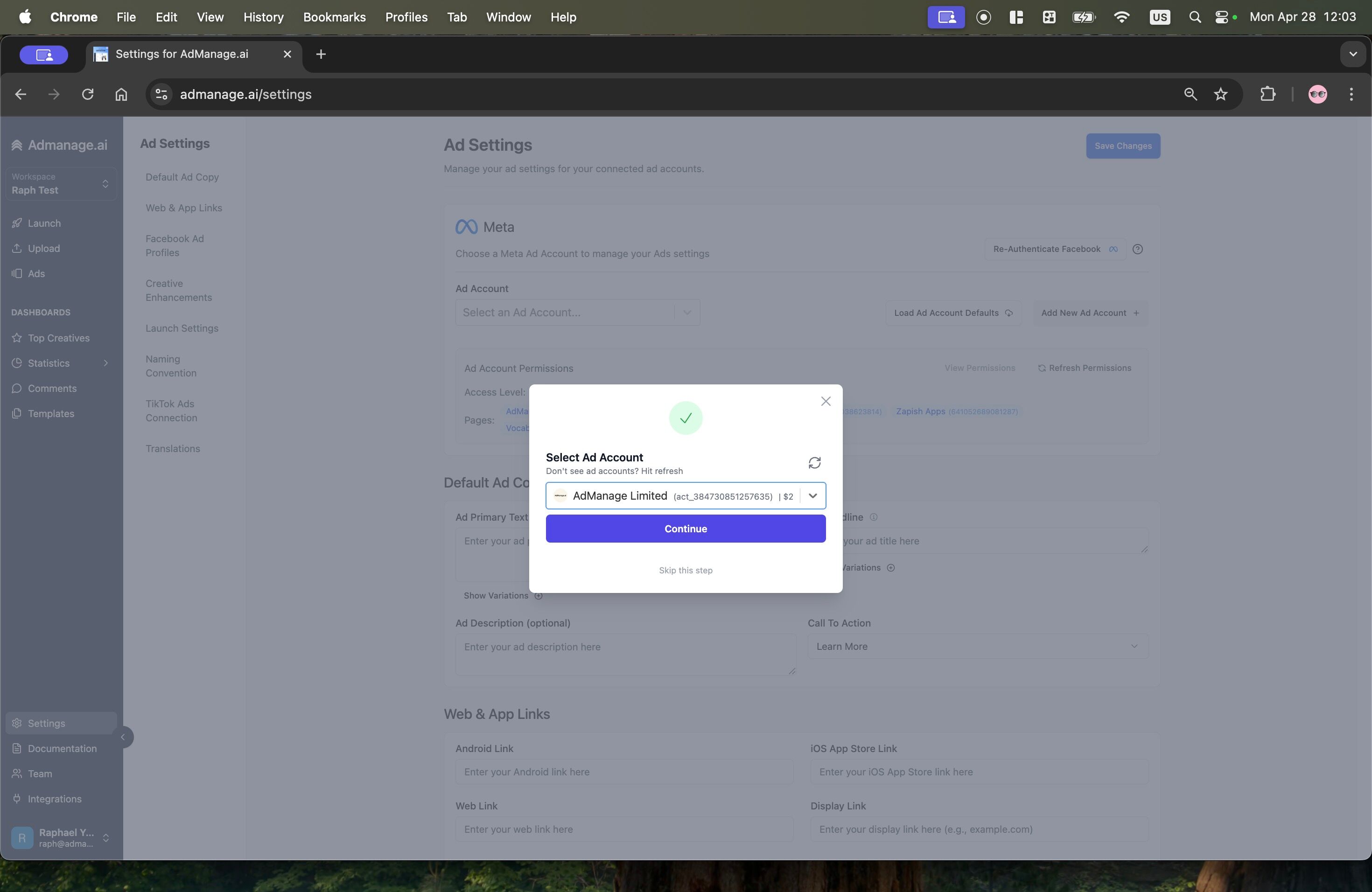Open Top Creatives star icon
The height and width of the screenshot is (892, 1372).
17,338
